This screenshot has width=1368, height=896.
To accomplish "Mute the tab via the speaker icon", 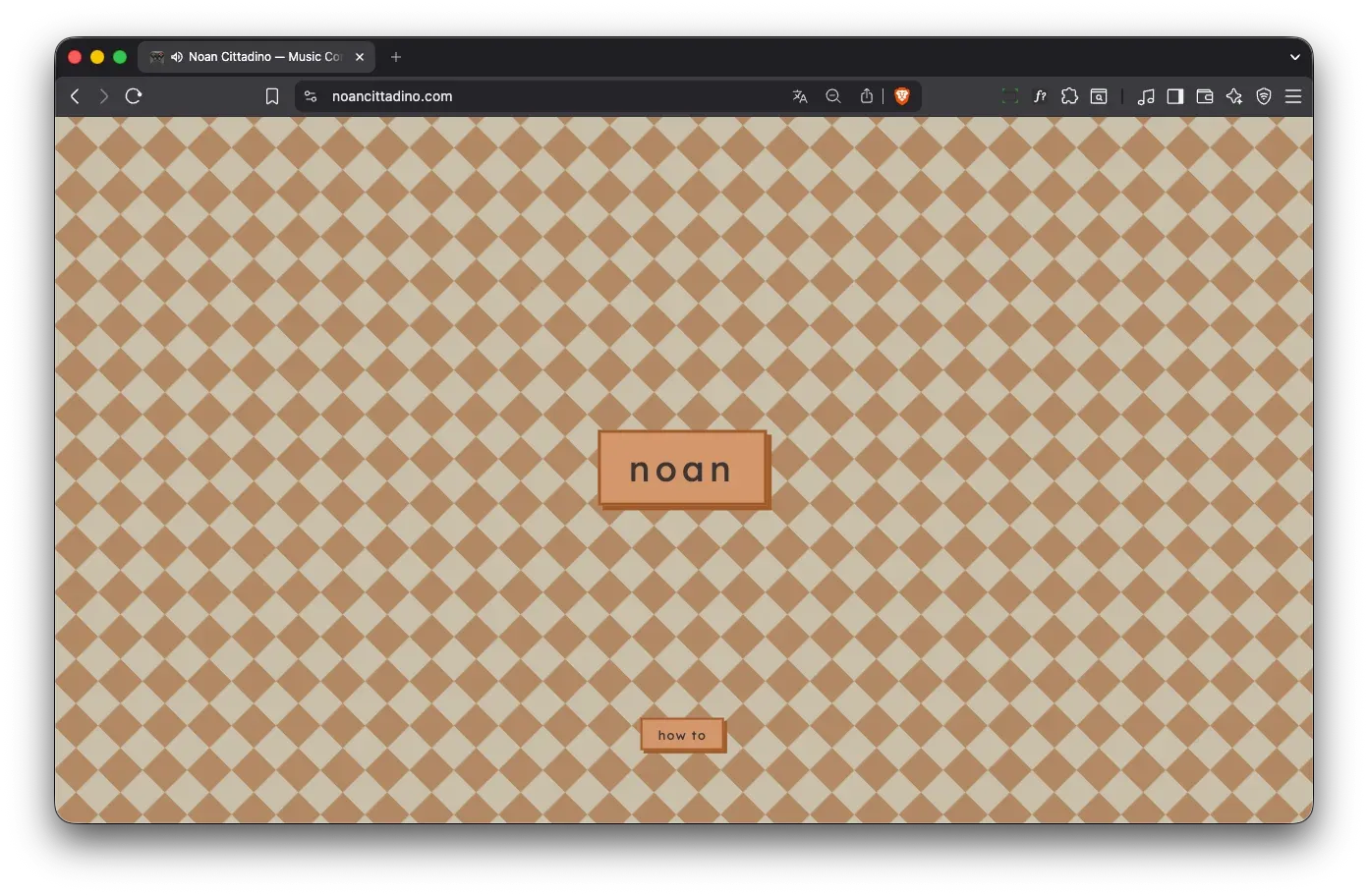I will pos(176,57).
